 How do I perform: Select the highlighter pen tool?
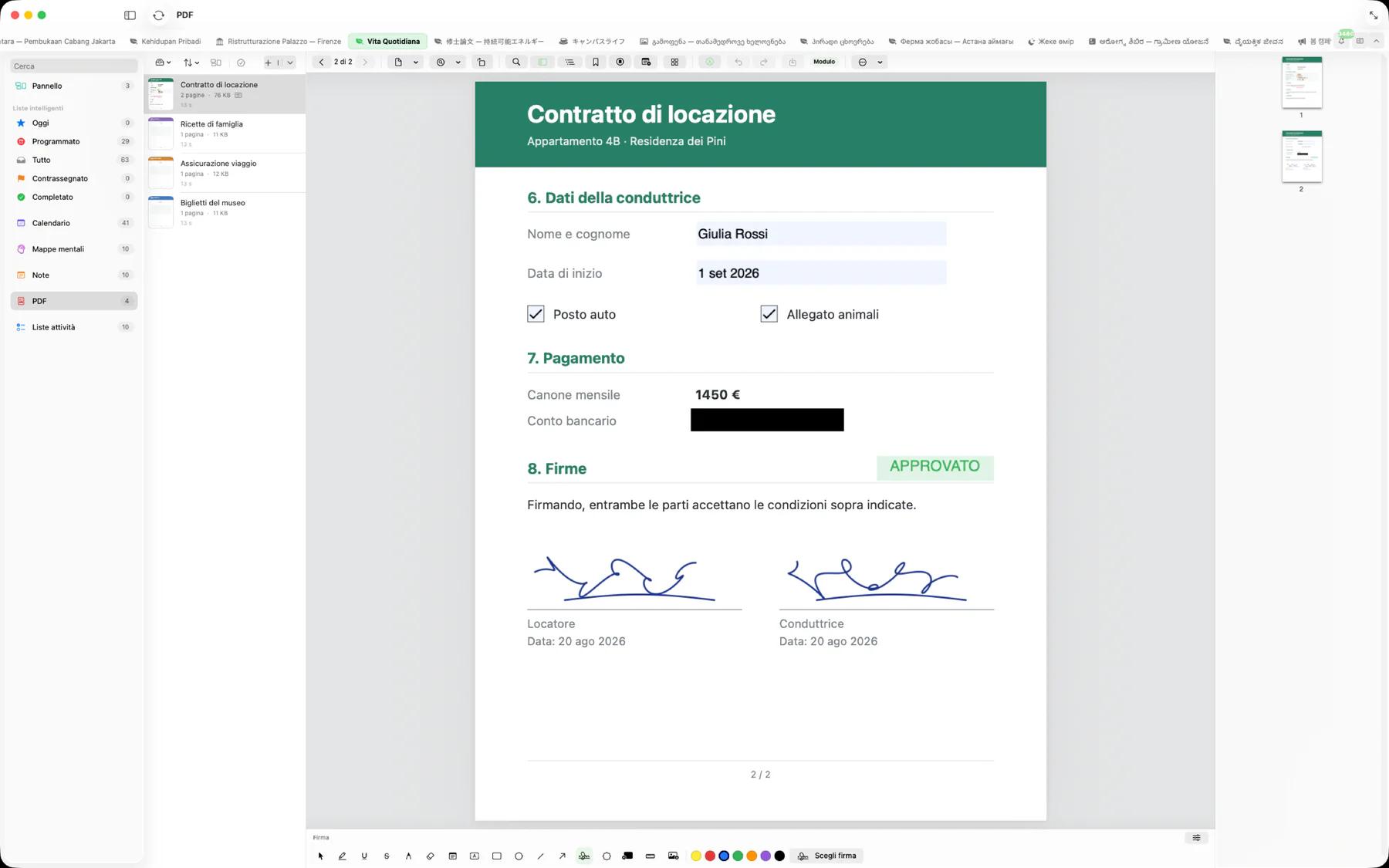(343, 856)
